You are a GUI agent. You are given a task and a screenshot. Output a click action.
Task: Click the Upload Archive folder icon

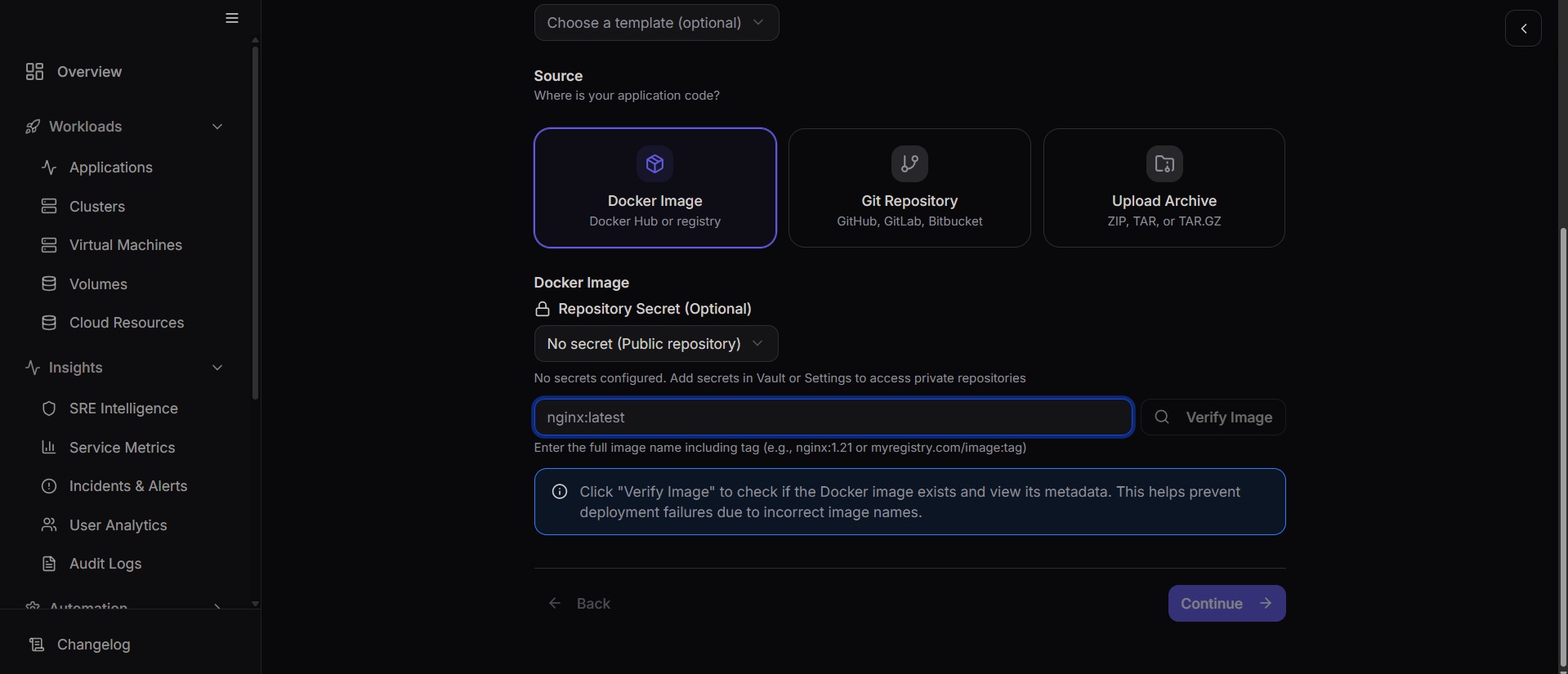(x=1164, y=164)
